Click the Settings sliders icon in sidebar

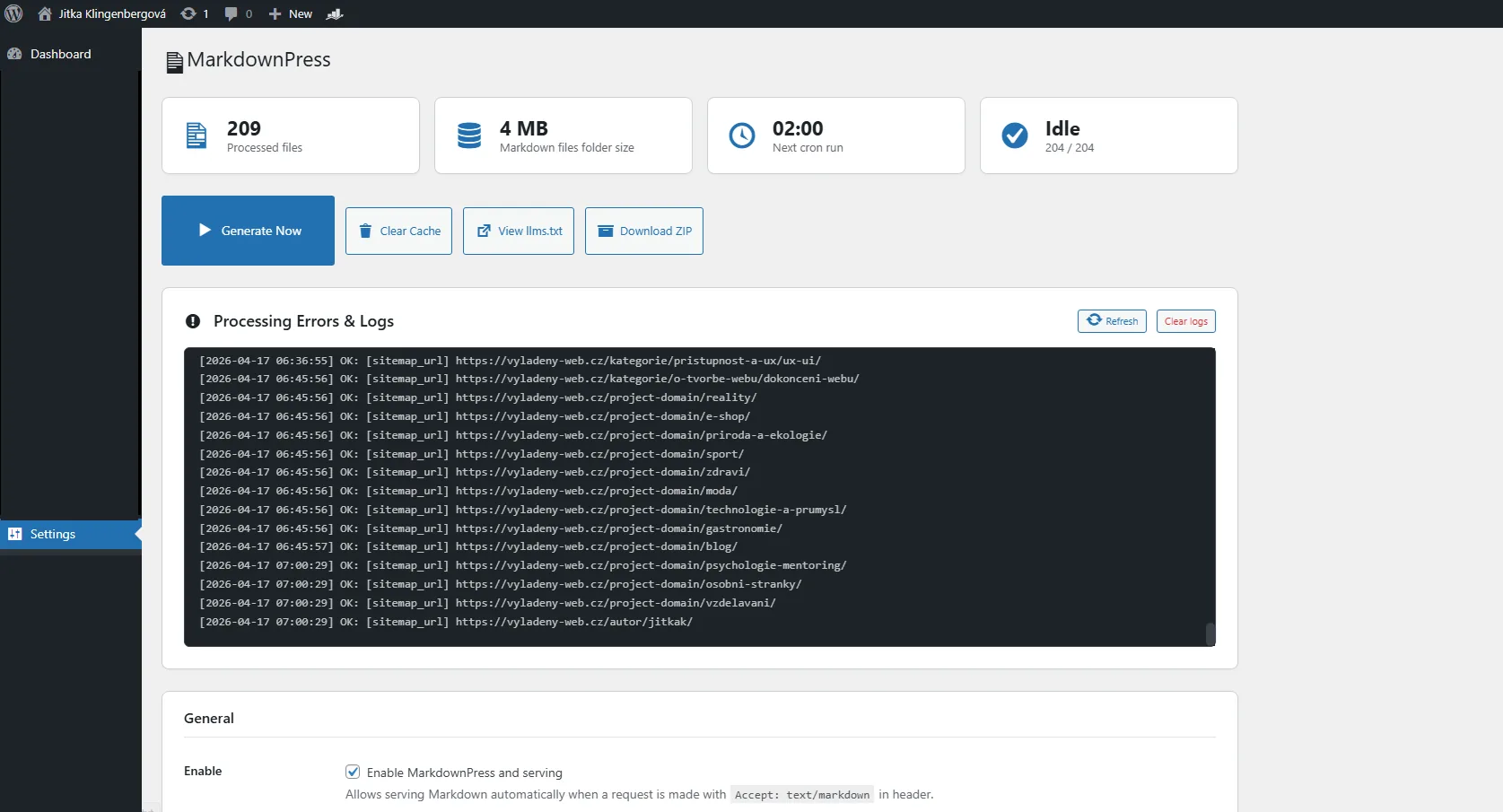pyautogui.click(x=14, y=534)
